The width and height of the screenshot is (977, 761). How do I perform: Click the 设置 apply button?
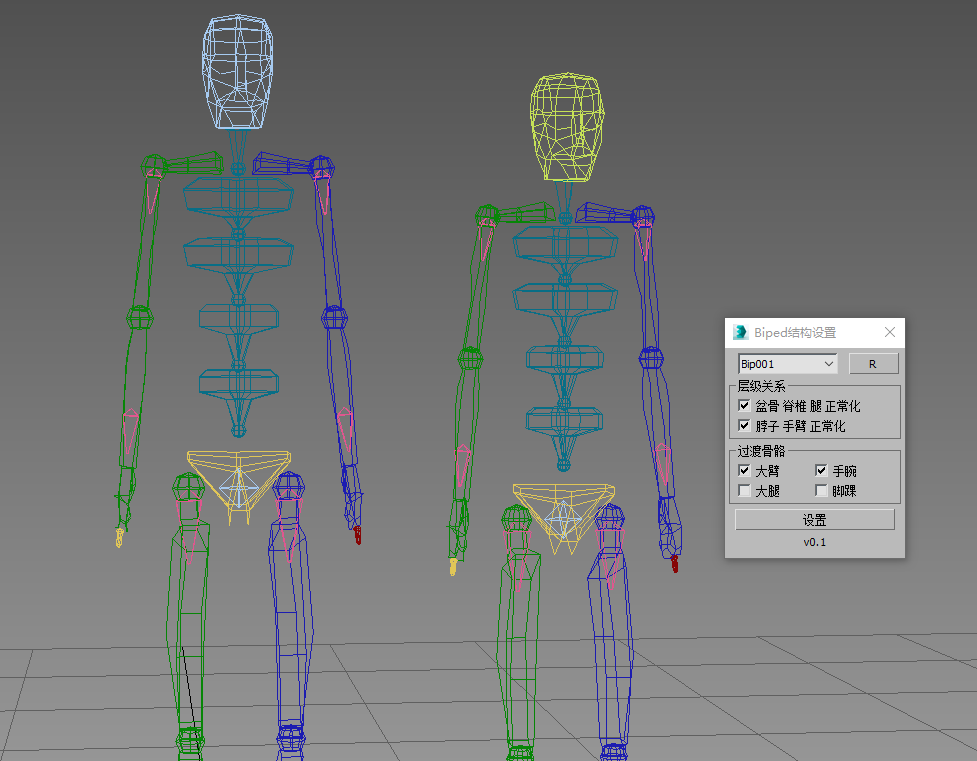(x=814, y=520)
